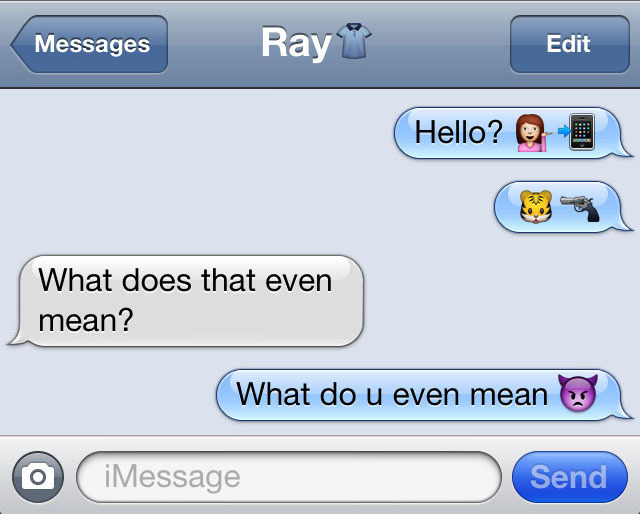
Task: Tap the tiger face emoji
Action: [536, 207]
